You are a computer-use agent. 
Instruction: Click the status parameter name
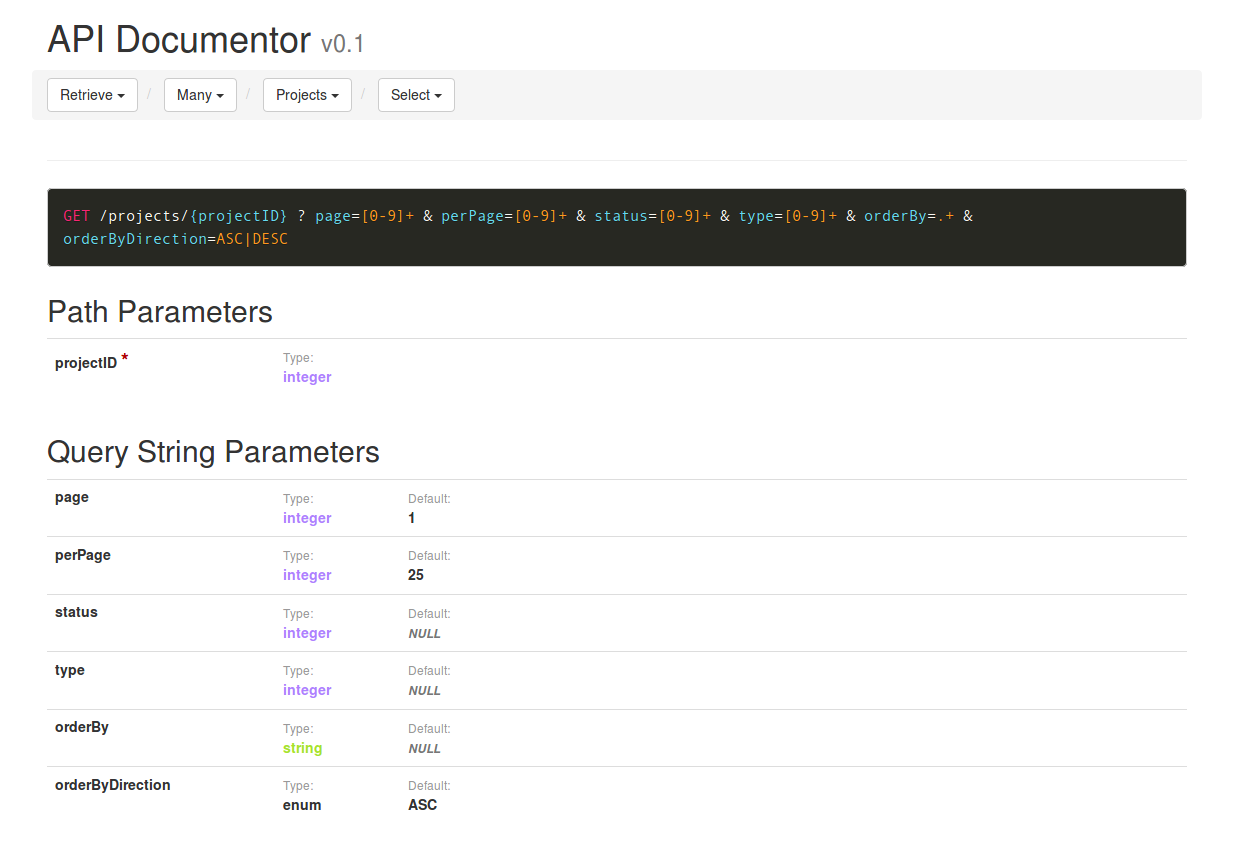pyautogui.click(x=76, y=612)
